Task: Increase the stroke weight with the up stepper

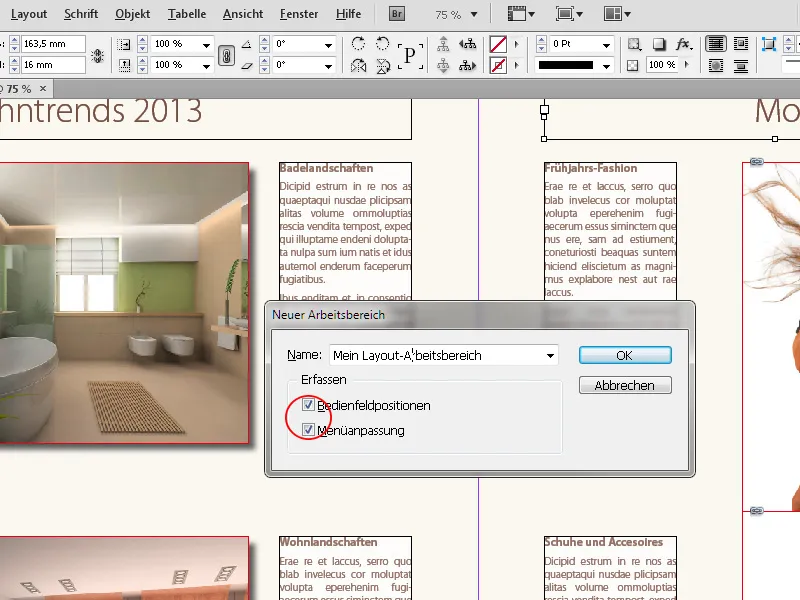Action: click(x=541, y=40)
